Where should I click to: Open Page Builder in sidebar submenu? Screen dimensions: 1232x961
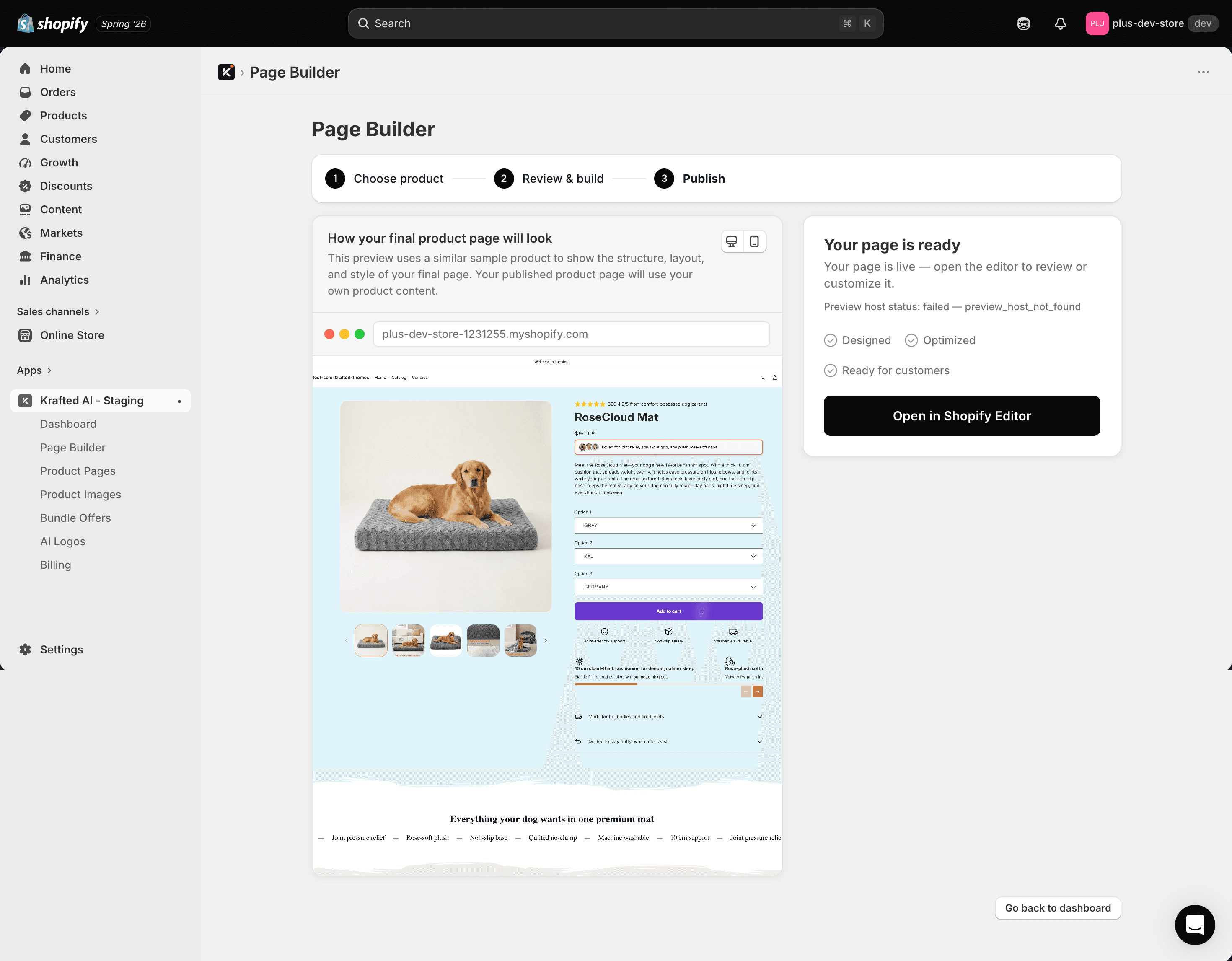tap(73, 448)
